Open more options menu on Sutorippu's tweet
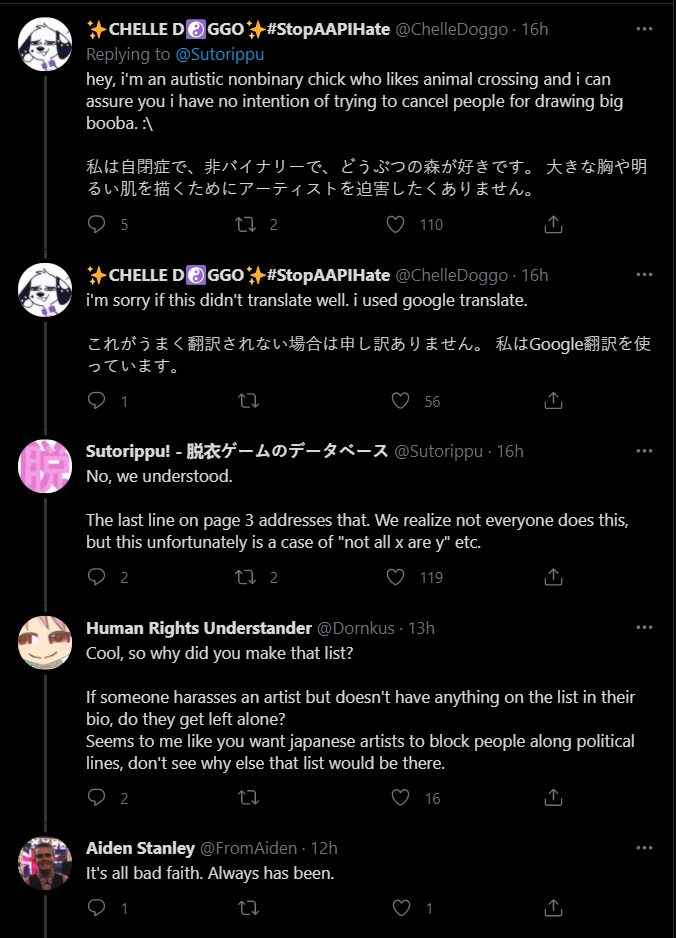The image size is (676, 938). pos(644,450)
